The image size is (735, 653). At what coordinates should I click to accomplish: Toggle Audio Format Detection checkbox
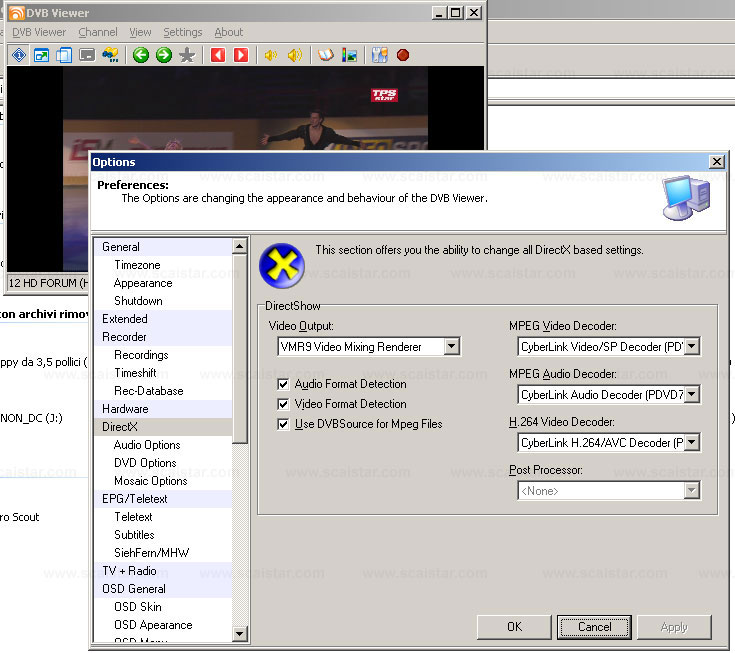(x=283, y=384)
